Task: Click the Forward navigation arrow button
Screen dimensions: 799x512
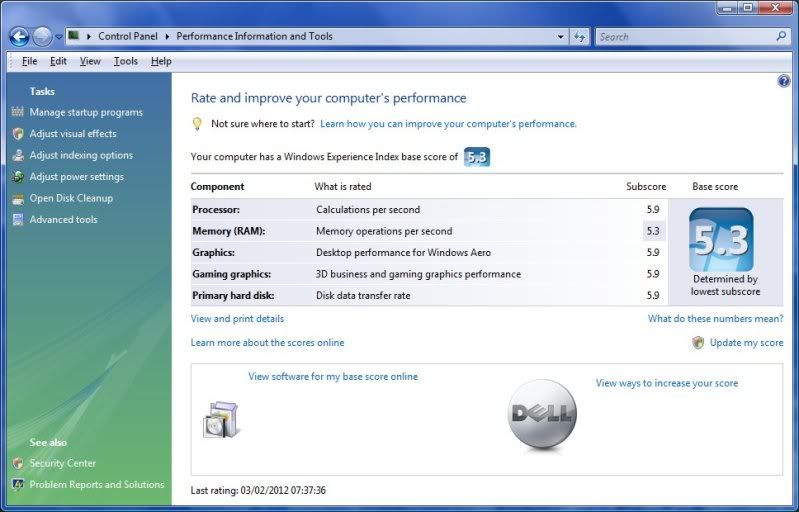Action: pos(42,36)
